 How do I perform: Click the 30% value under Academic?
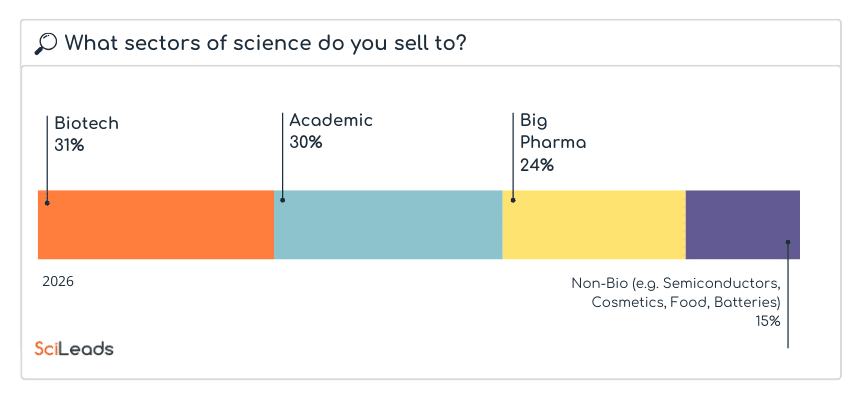(305, 143)
